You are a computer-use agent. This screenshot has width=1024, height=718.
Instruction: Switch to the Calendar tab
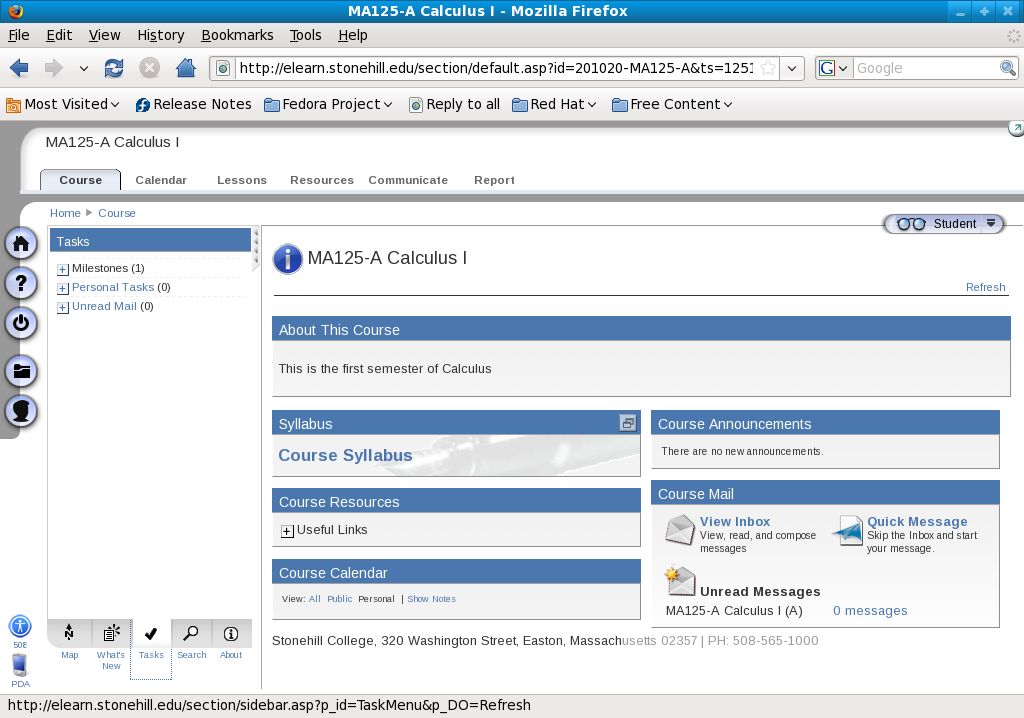(x=161, y=180)
